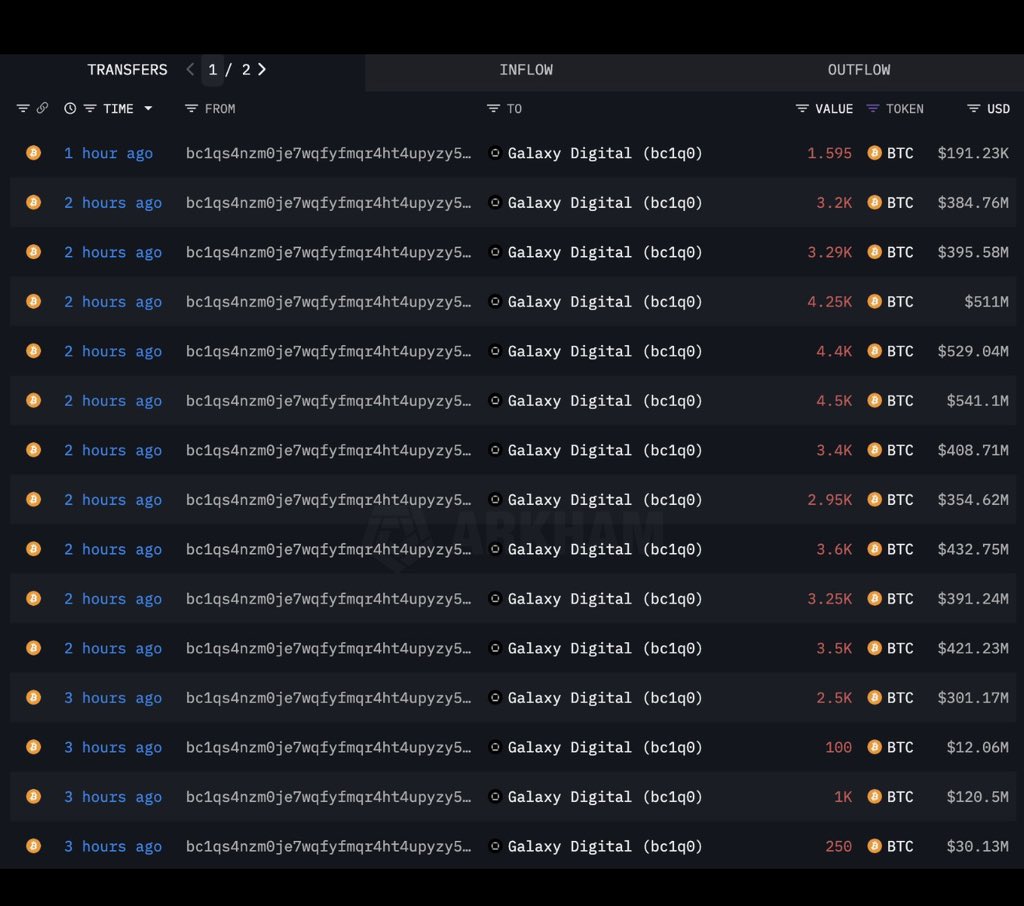1024x906 pixels.
Task: Click the value '2.95K'
Action: (x=829, y=500)
